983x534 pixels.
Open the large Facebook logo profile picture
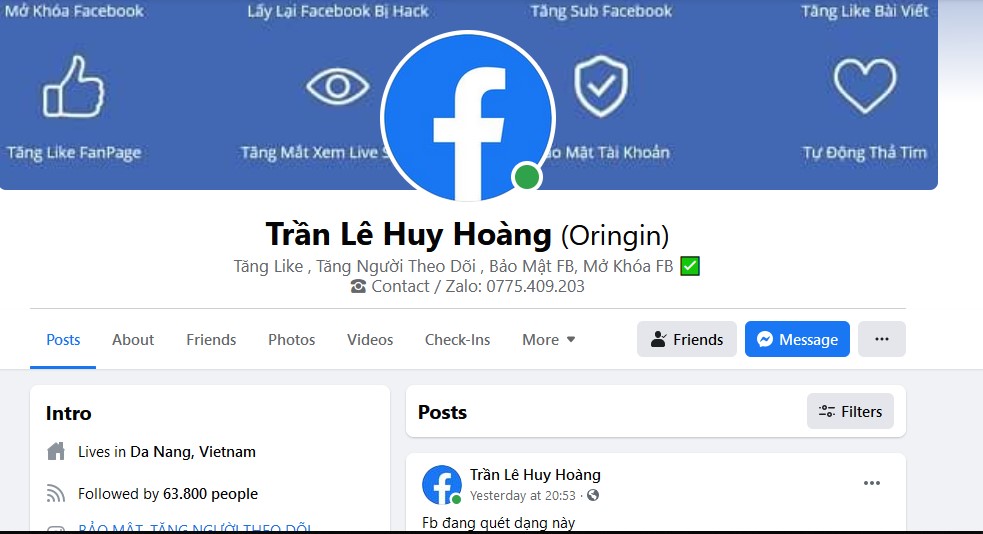(x=468, y=118)
